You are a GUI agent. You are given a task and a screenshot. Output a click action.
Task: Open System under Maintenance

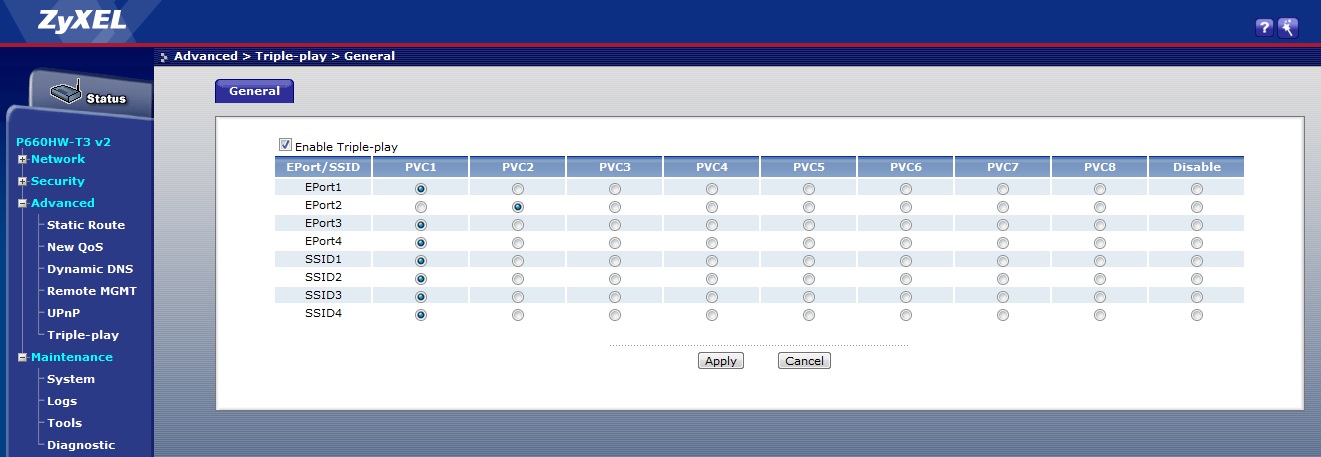(x=71, y=379)
